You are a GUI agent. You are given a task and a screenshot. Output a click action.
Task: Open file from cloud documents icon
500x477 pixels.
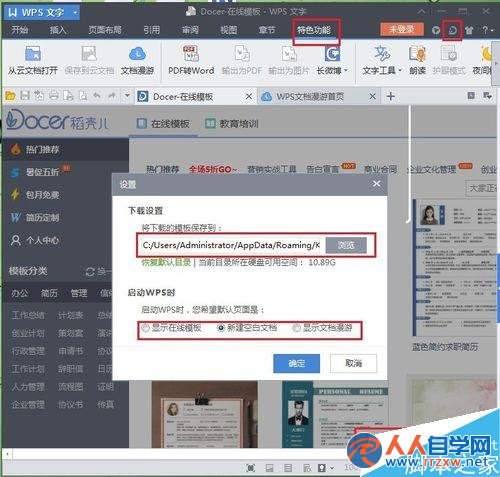click(33, 54)
